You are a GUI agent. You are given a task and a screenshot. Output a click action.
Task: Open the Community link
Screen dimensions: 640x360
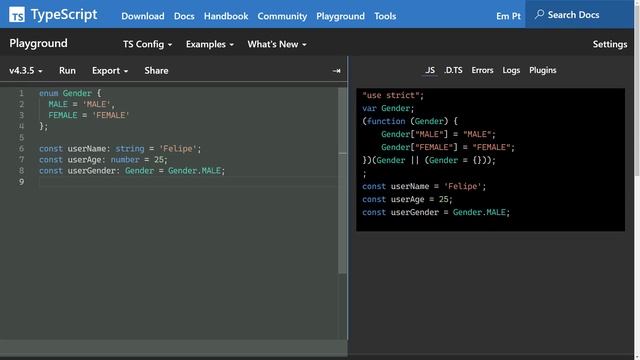pos(282,16)
